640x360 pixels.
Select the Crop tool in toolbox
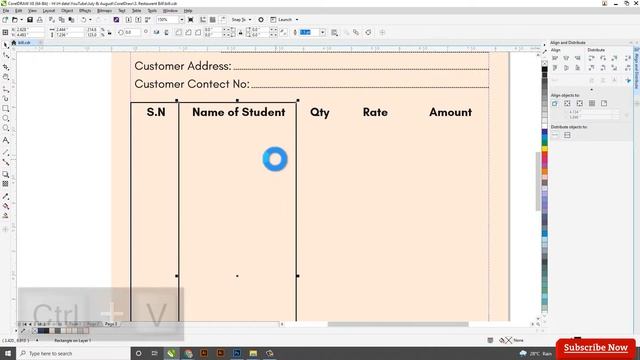coord(6,67)
